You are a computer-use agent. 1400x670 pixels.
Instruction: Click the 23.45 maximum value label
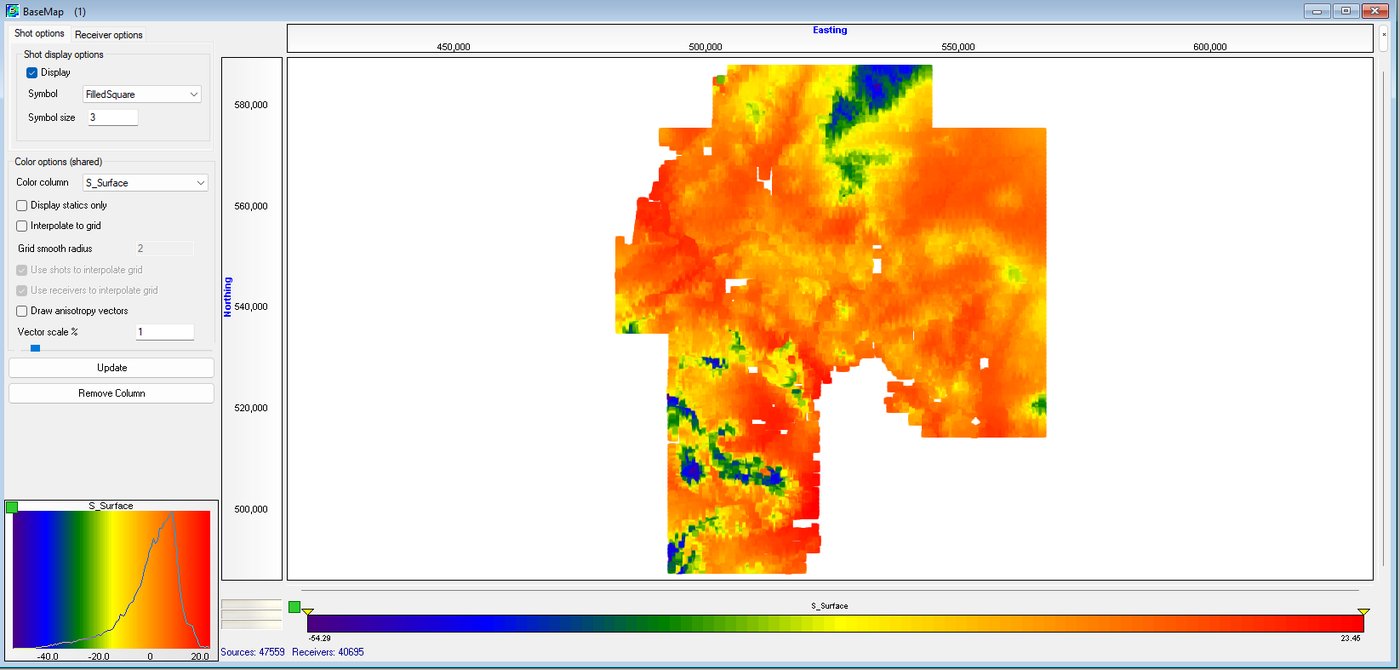pos(1352,637)
